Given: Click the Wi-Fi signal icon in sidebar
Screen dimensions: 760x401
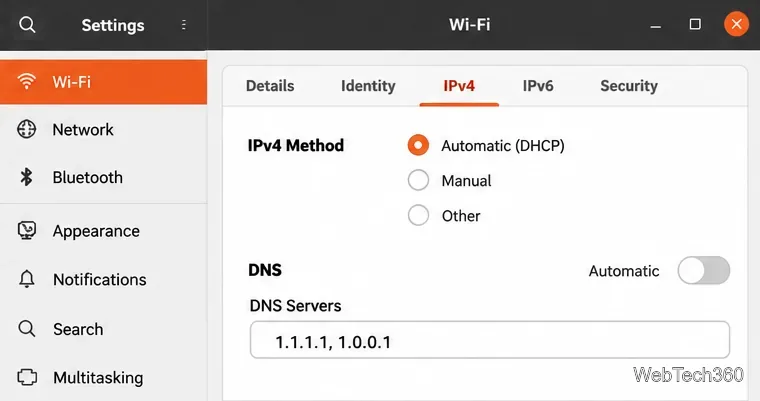Looking at the screenshot, I should tap(26, 81).
